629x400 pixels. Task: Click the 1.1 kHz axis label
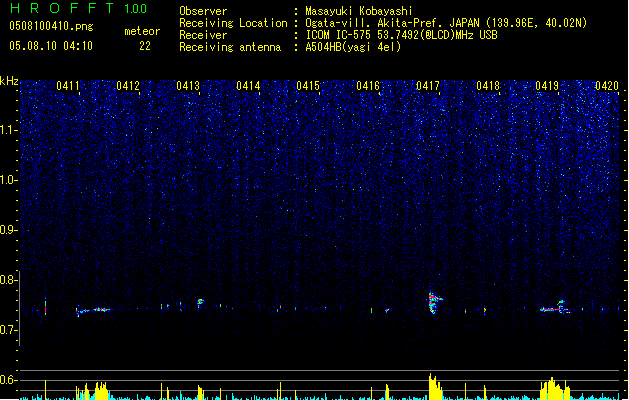(x=8, y=131)
